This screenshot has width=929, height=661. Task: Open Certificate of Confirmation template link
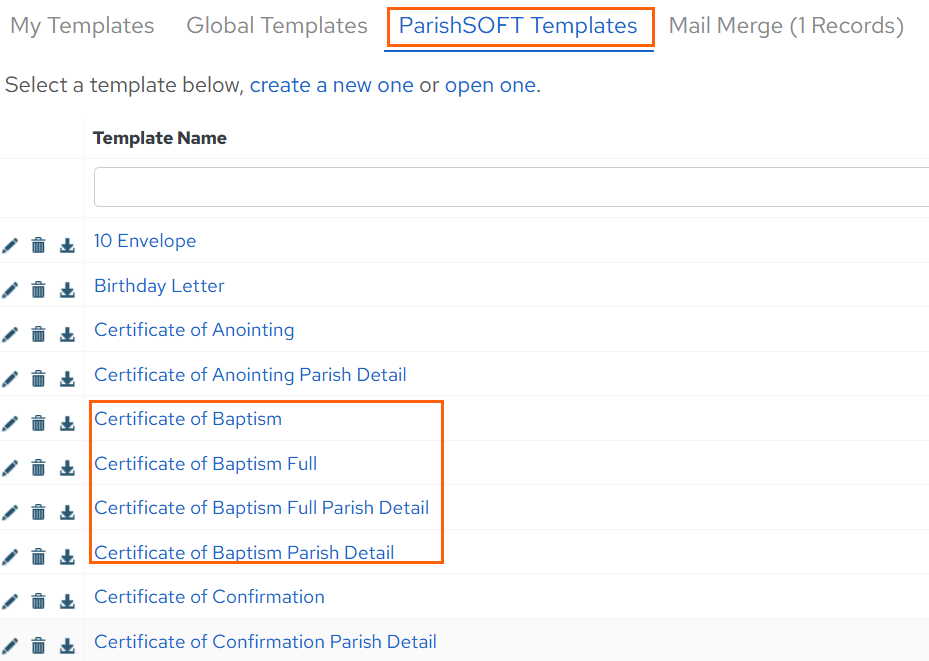(x=209, y=597)
